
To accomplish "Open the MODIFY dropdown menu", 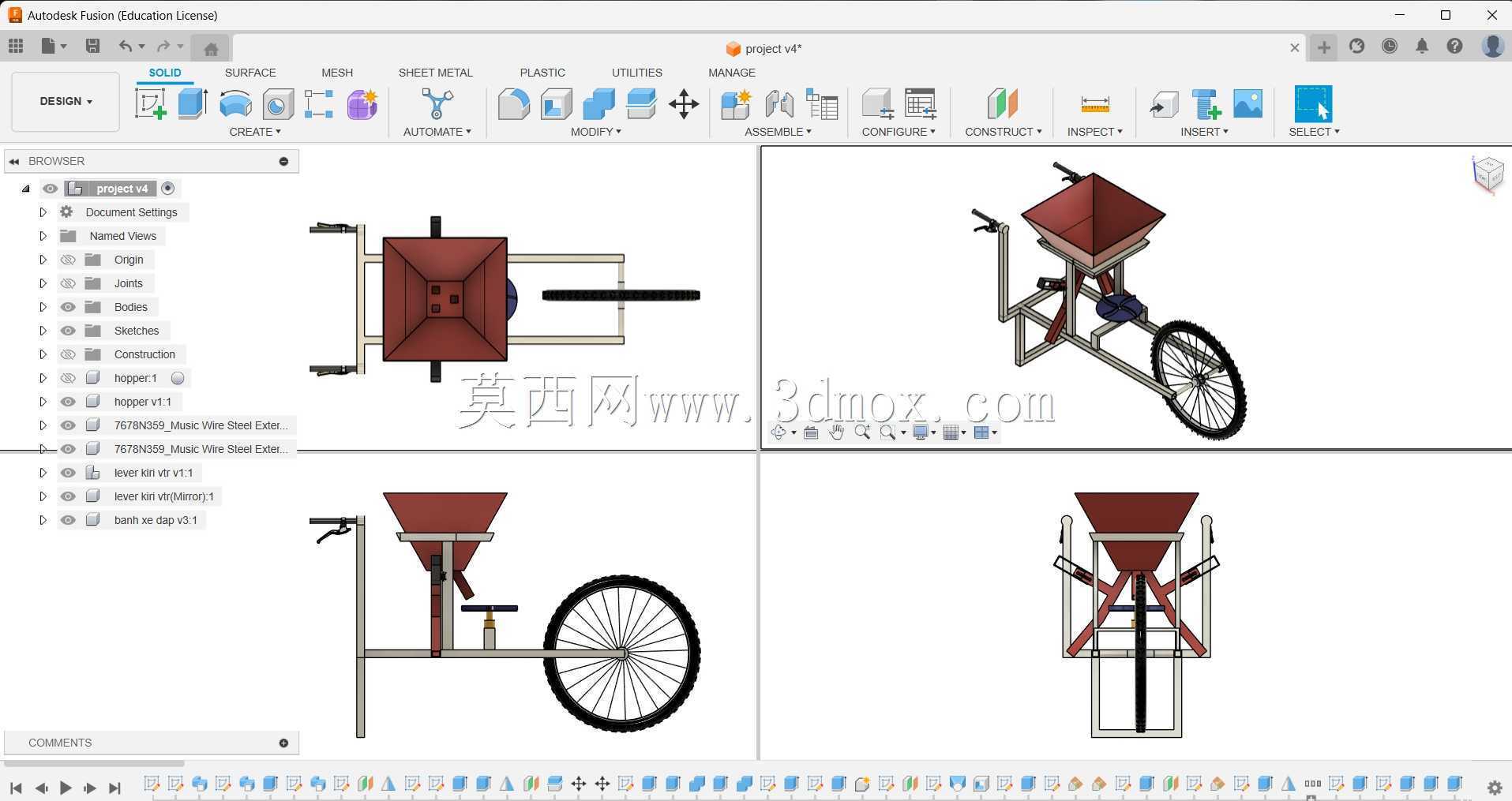I will 596,132.
